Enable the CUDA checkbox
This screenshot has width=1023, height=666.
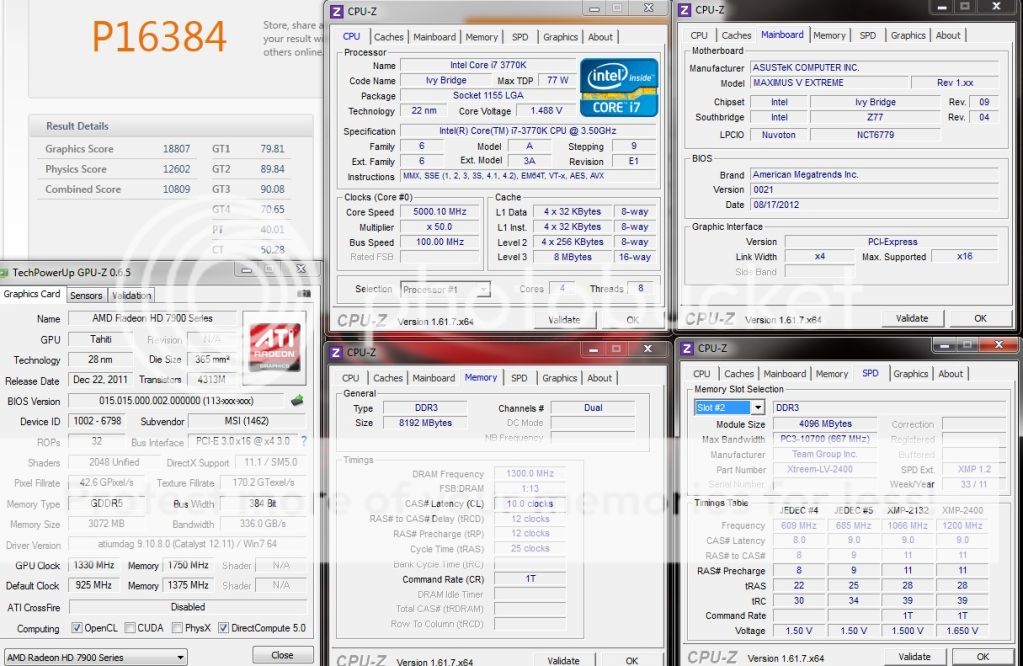coord(131,629)
